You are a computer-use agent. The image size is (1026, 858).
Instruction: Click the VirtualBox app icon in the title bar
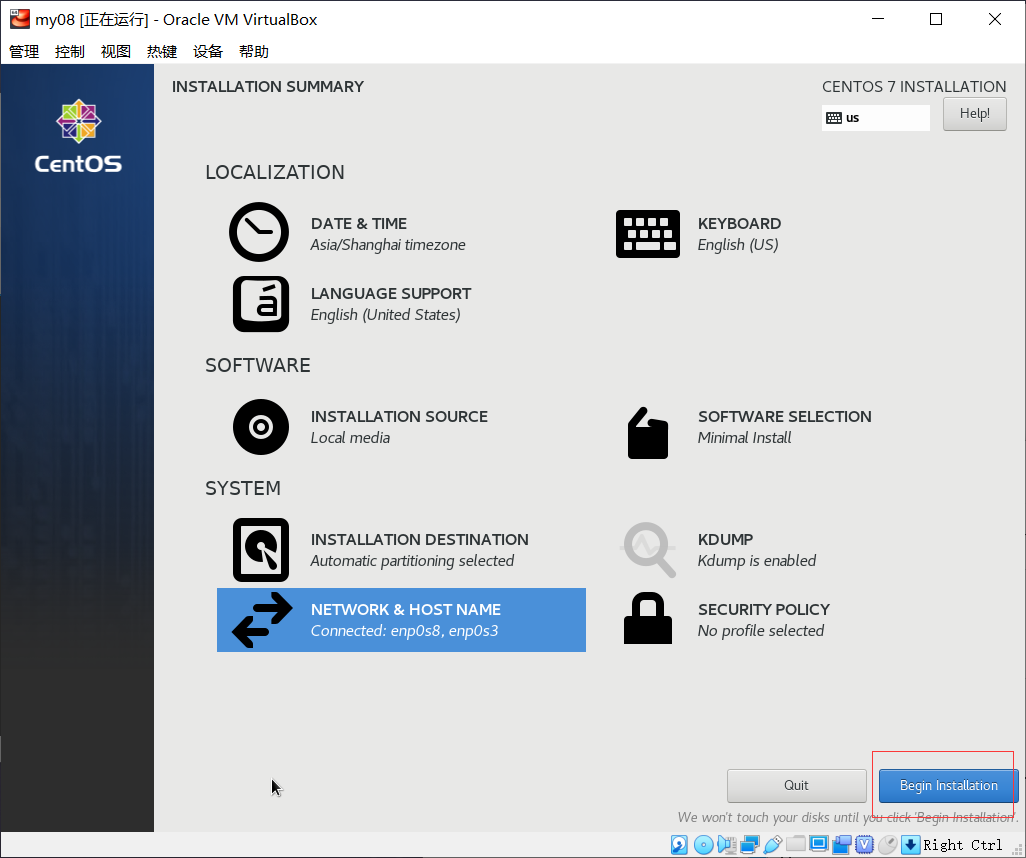click(20, 19)
